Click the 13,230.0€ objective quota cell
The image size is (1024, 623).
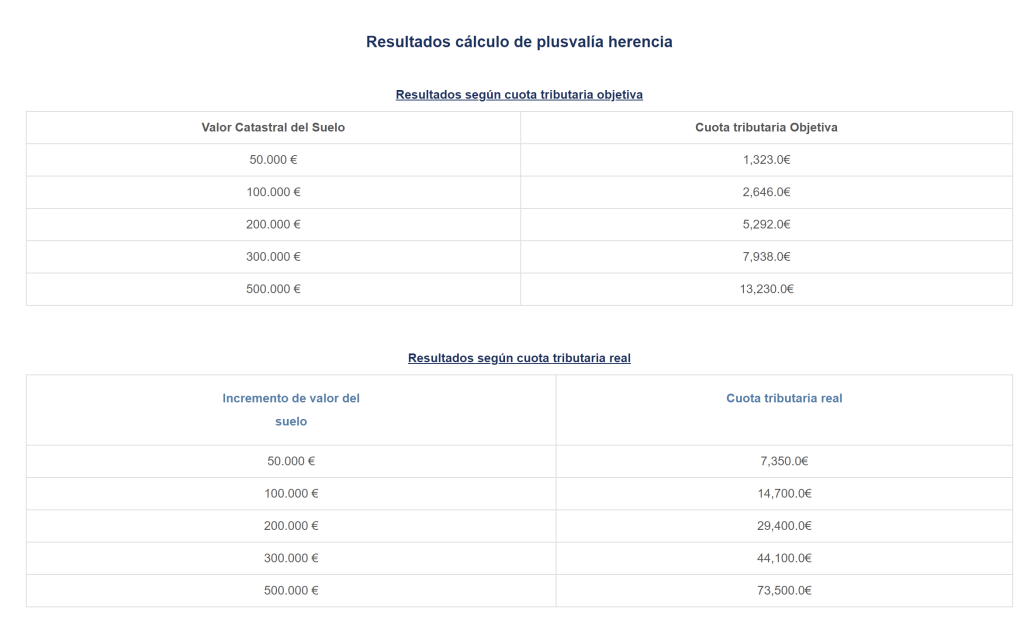click(767, 289)
